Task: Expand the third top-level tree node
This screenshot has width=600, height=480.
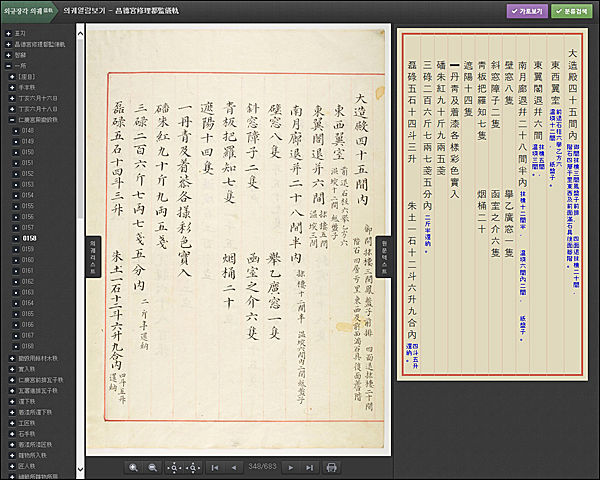Action: tap(8, 55)
